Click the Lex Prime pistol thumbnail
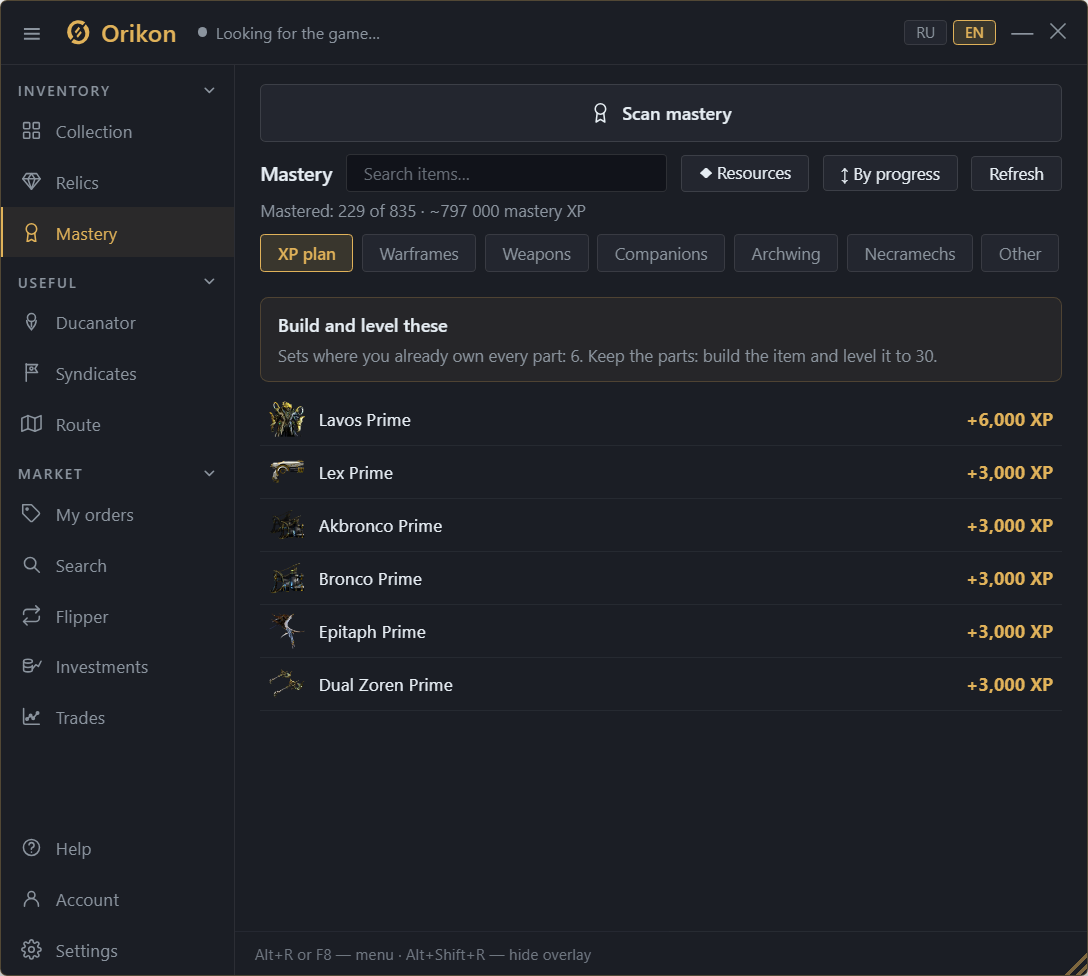Viewport: 1088px width, 976px height. pyautogui.click(x=287, y=472)
